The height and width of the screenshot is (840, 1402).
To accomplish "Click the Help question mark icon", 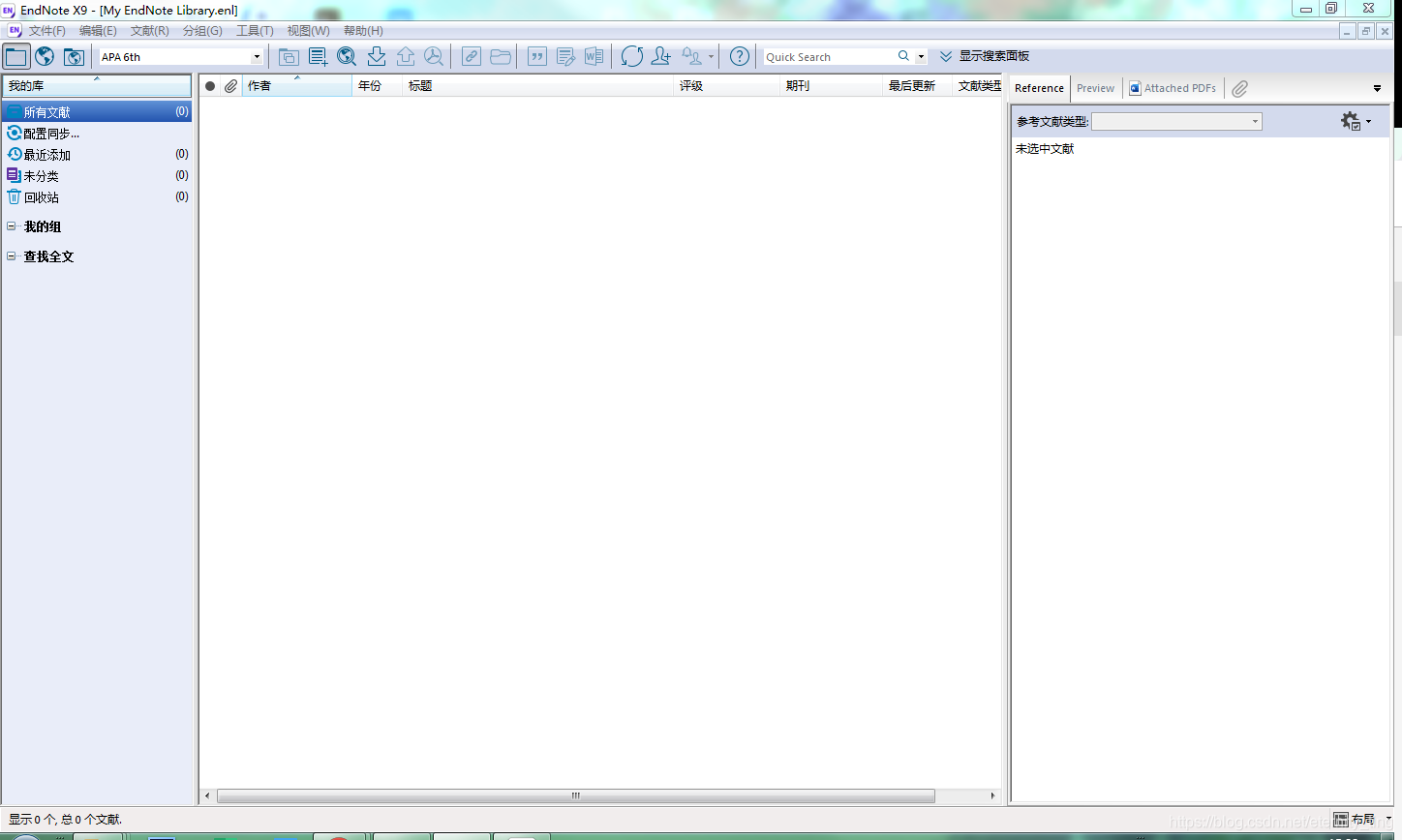I will (740, 56).
